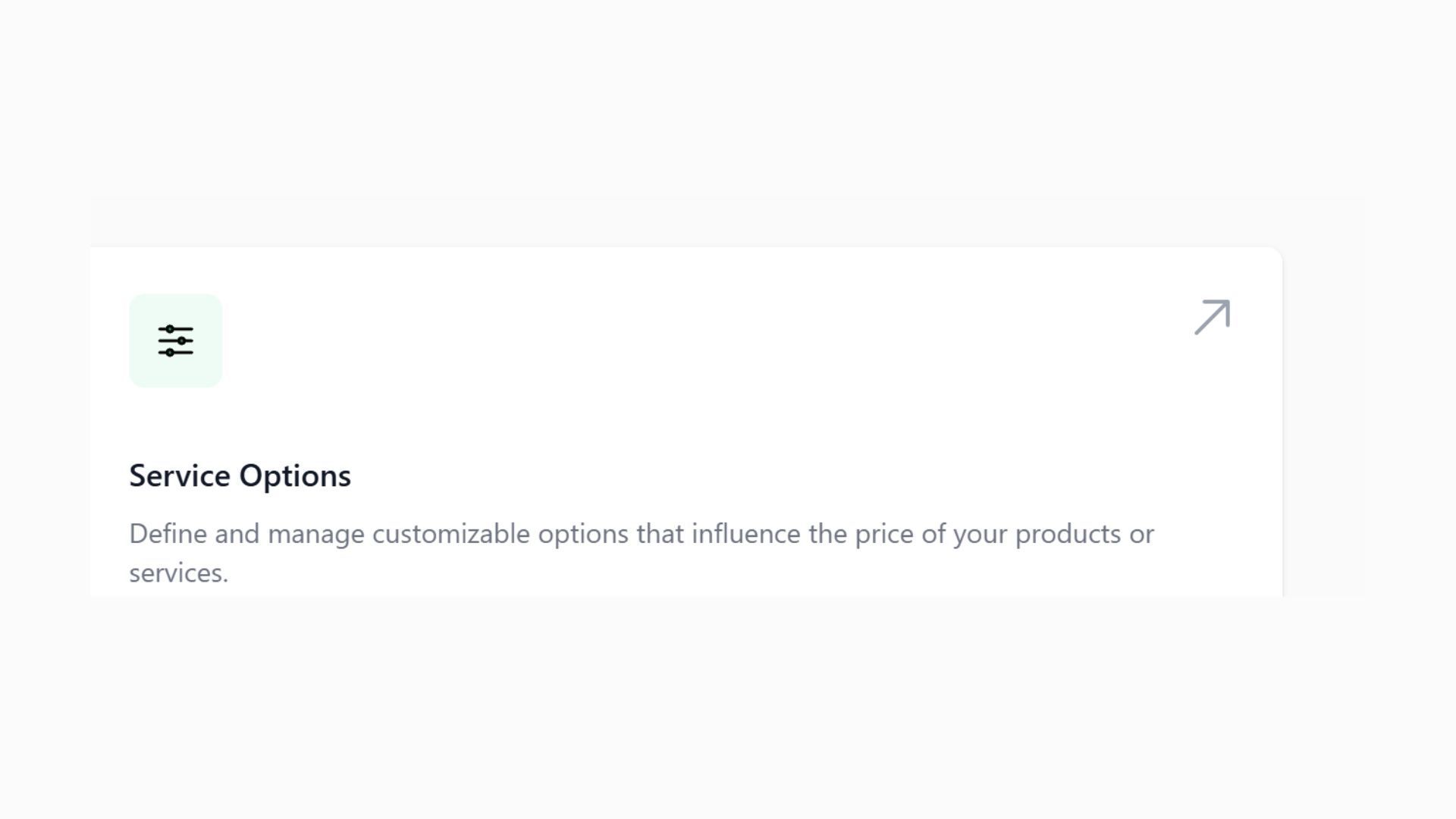Image resolution: width=1456 pixels, height=819 pixels.
Task: Click the word "price" in the description
Action: coord(883,534)
